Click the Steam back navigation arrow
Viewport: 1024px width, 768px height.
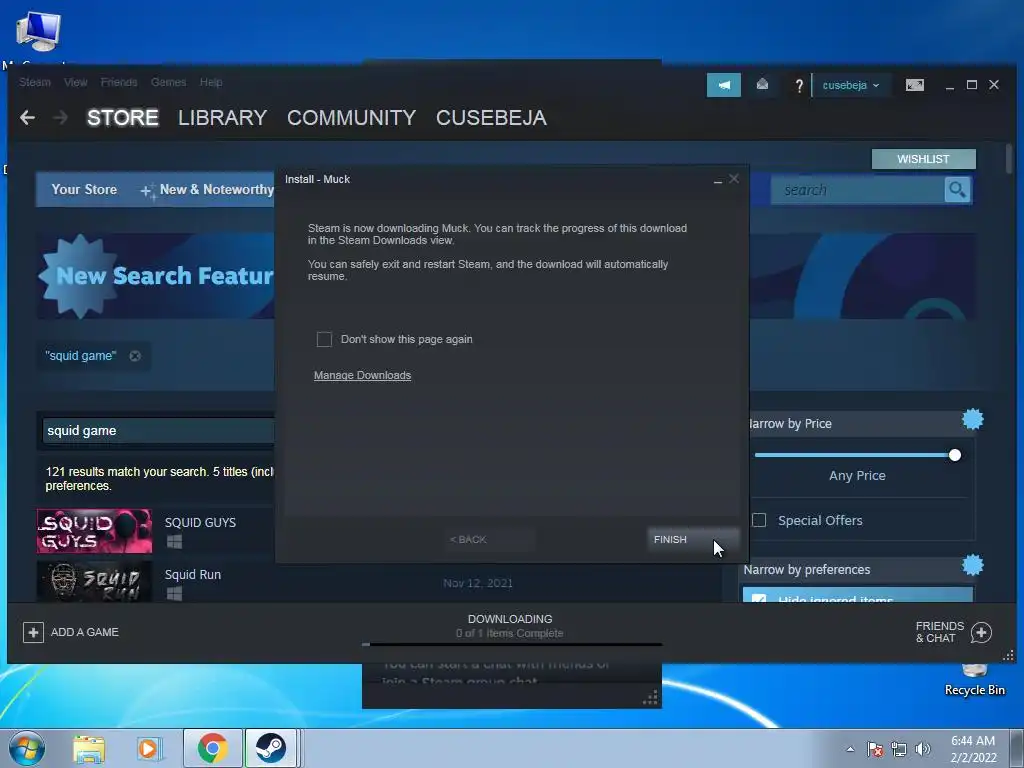pos(27,118)
